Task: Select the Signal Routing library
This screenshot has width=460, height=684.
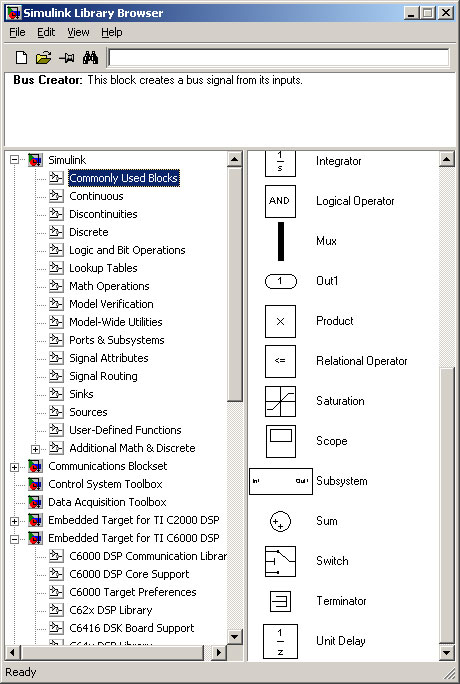Action: tap(103, 376)
